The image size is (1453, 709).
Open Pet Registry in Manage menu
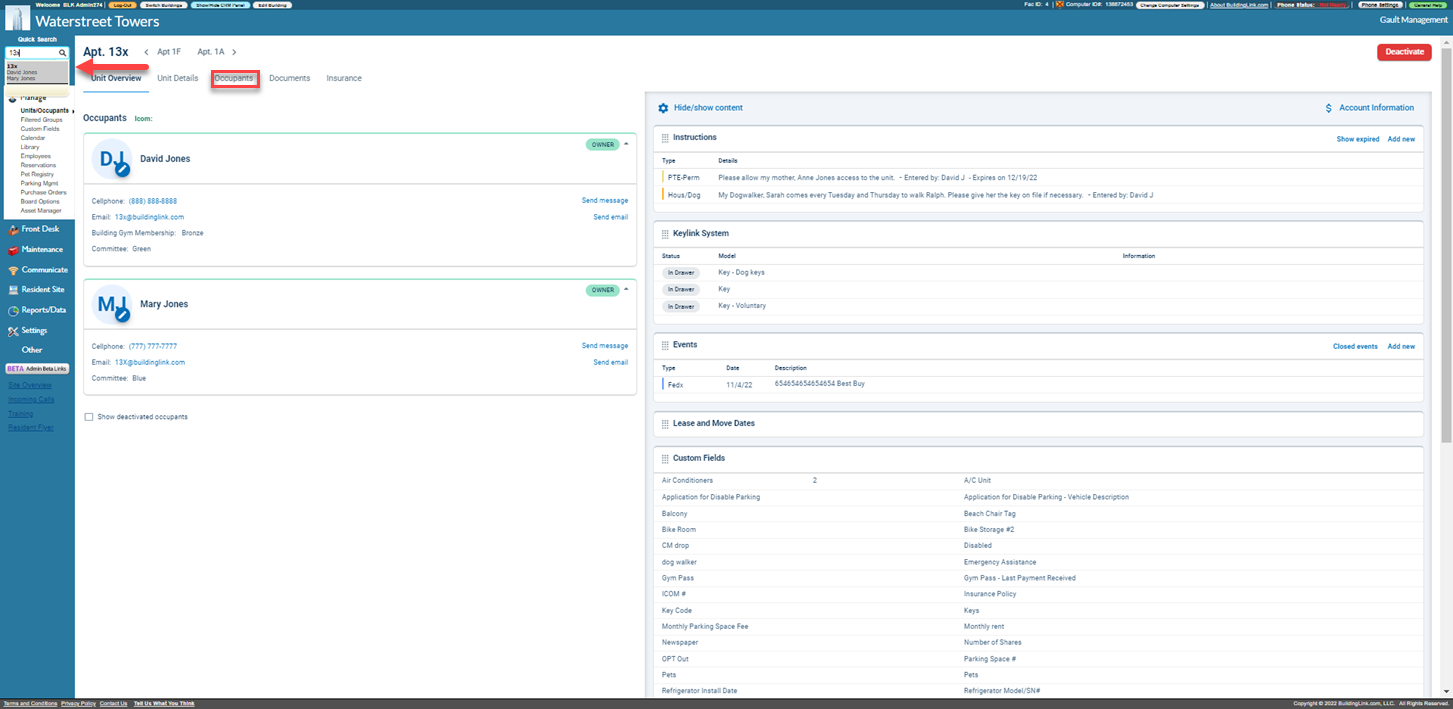(x=37, y=174)
